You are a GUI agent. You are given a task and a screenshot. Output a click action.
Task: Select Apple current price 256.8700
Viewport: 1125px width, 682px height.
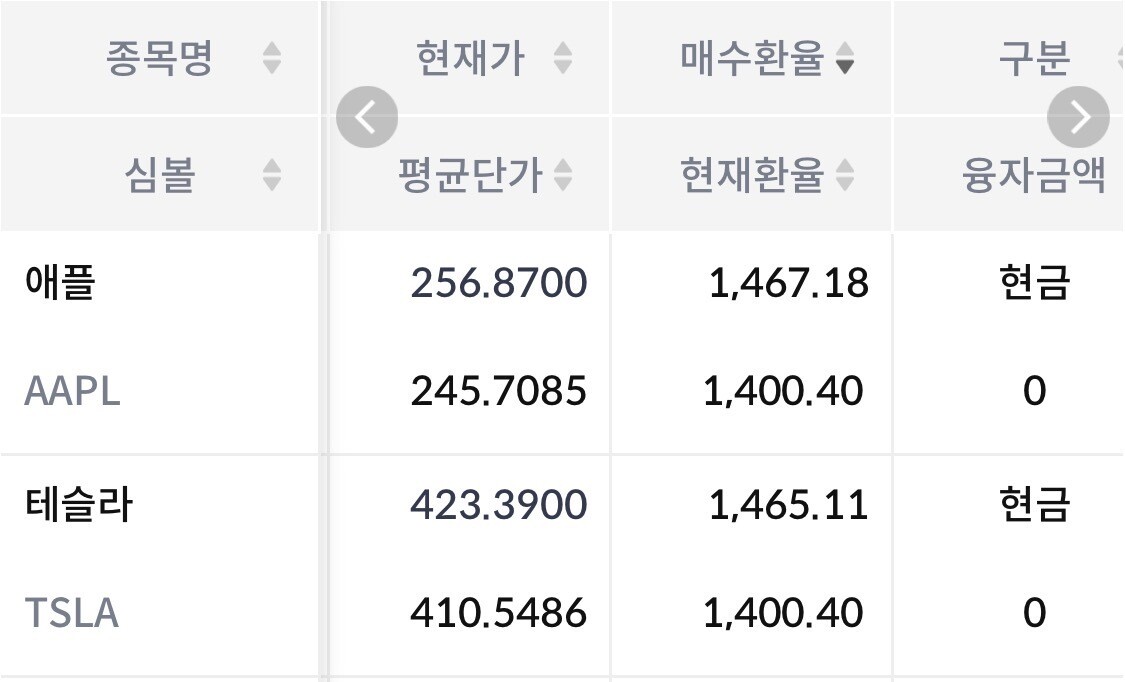(498, 283)
